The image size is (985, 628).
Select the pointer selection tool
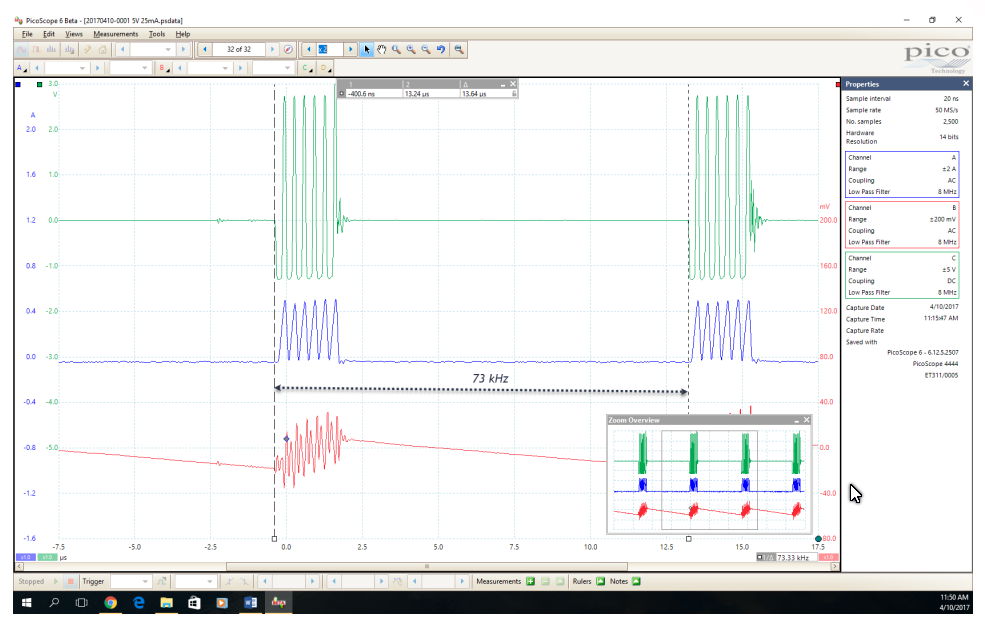pyautogui.click(x=367, y=49)
